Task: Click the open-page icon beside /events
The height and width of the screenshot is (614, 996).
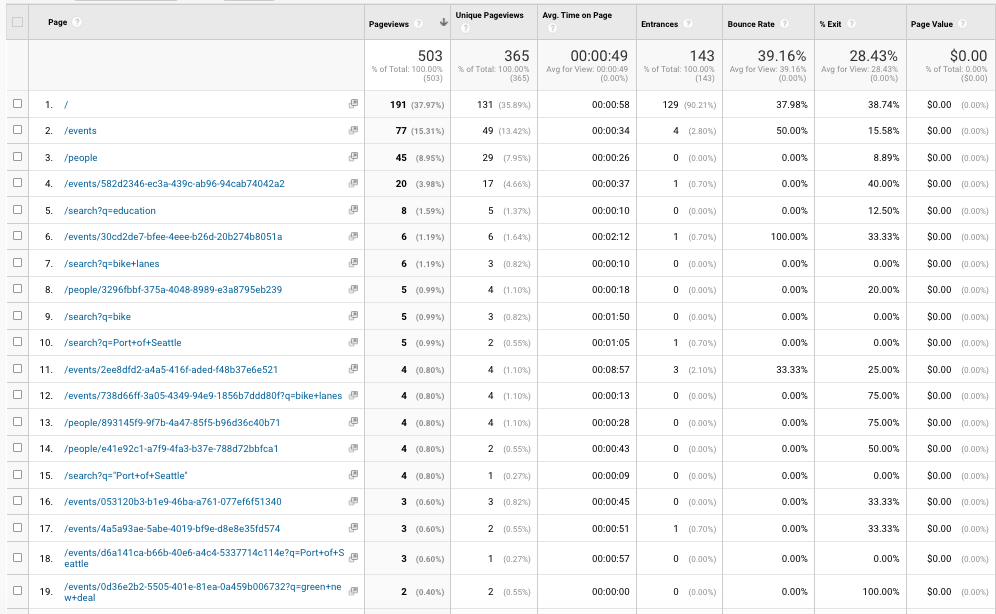Action: (354, 130)
